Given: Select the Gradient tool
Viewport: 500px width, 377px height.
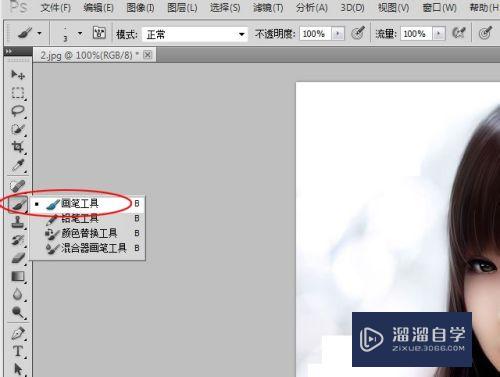Looking at the screenshot, I should pos(18,276).
